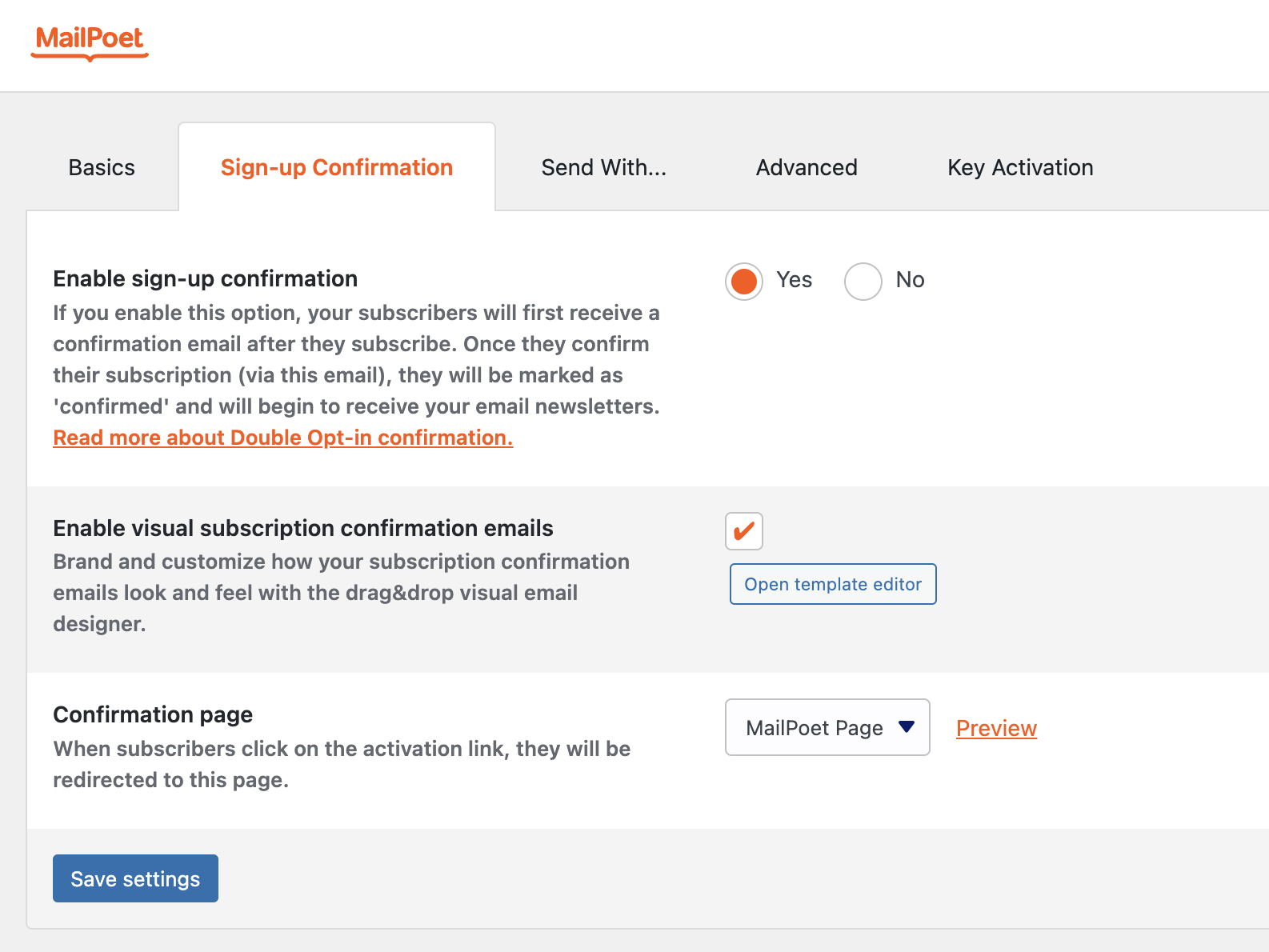Click the "Confirmation page" heading
This screenshot has width=1269, height=952.
[x=153, y=714]
